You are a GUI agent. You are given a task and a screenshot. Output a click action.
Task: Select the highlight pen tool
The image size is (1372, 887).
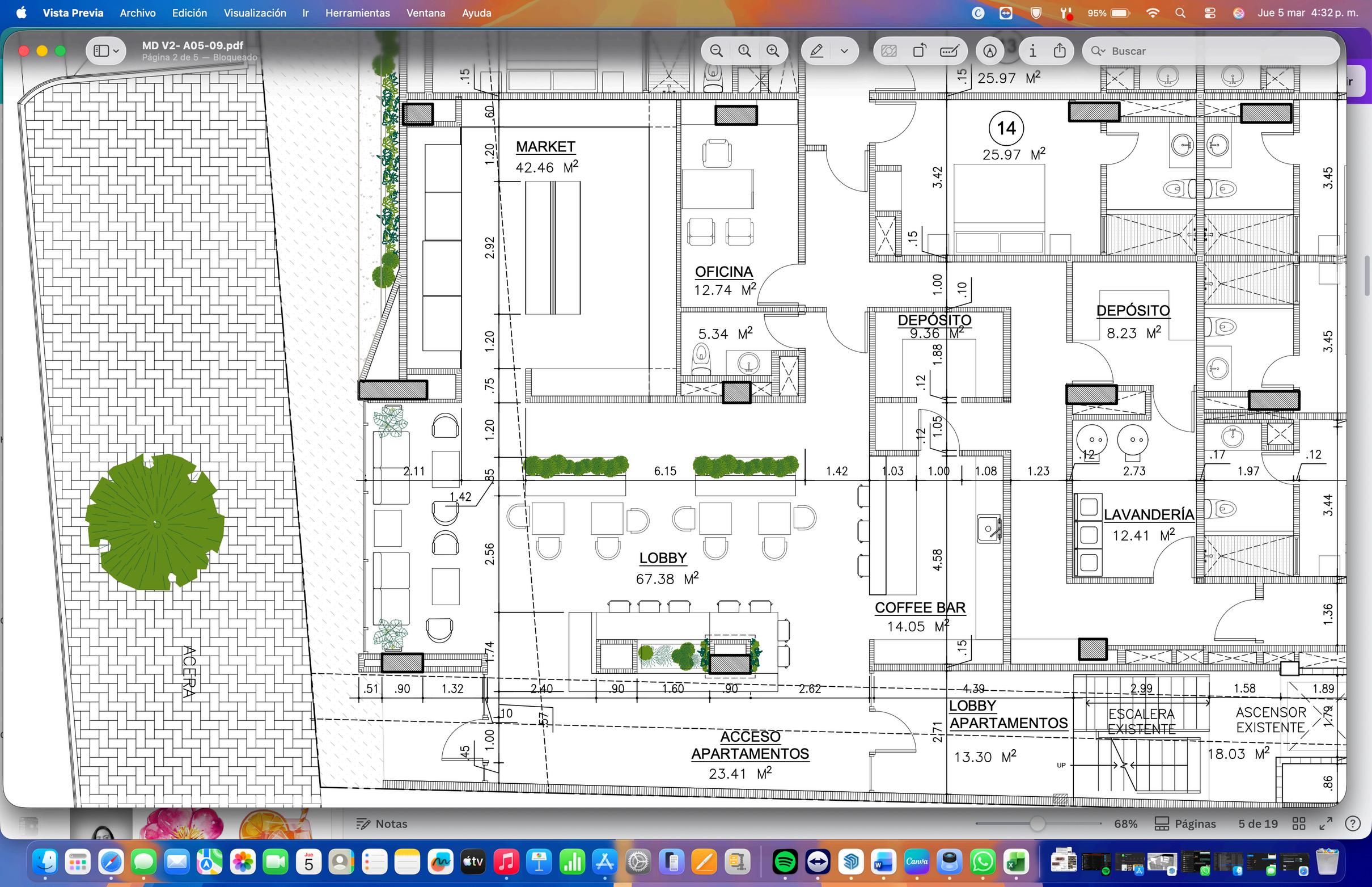point(816,51)
